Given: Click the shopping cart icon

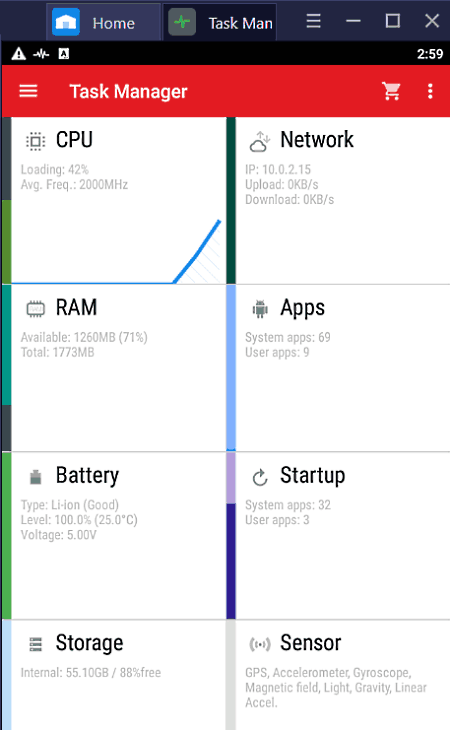Looking at the screenshot, I should click(x=391, y=91).
